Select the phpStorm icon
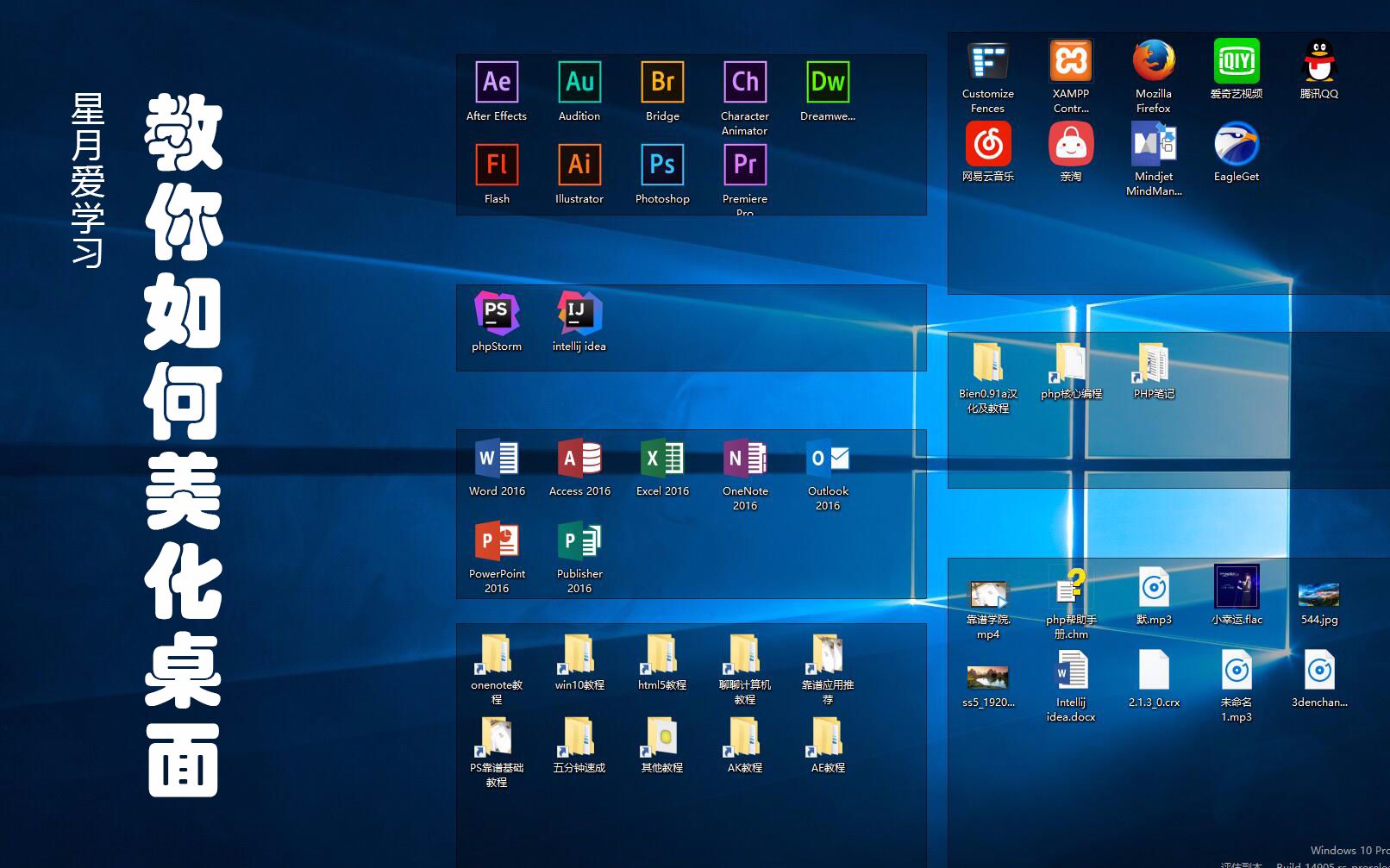This screenshot has width=1390, height=868. pos(497,312)
